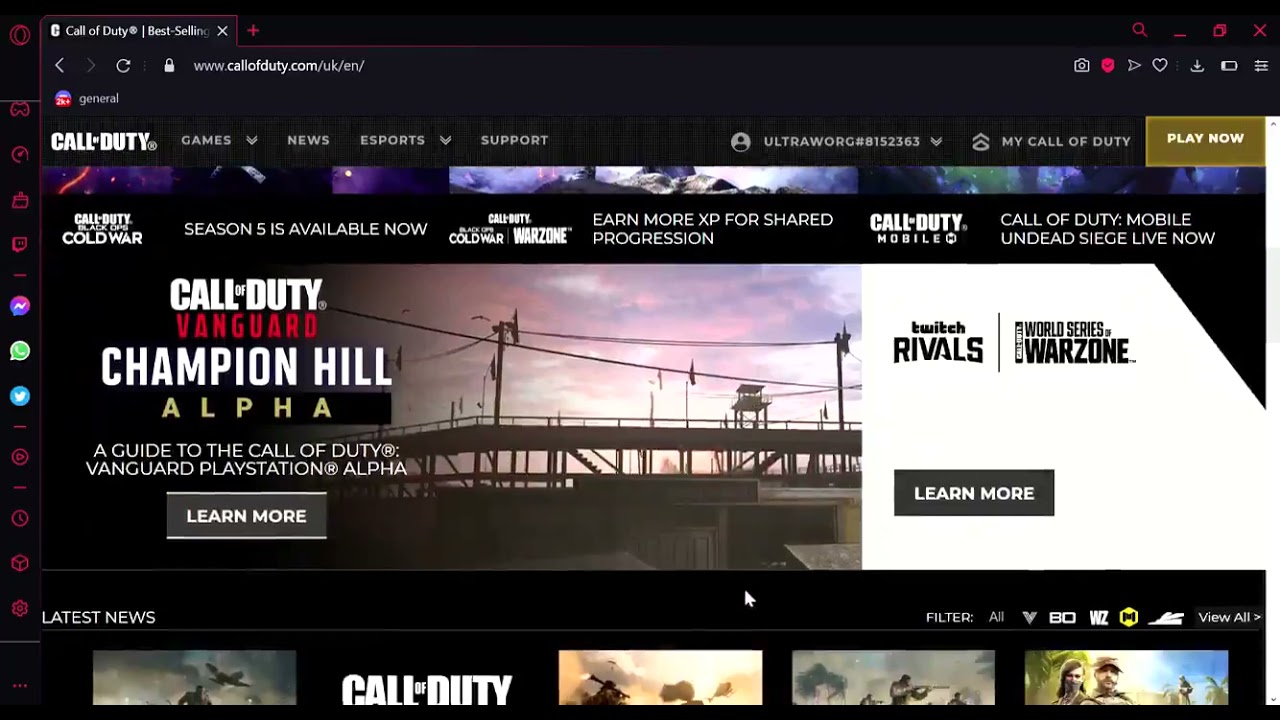The width and height of the screenshot is (1280, 720).
Task: Open Extensions cube icon in sidebar
Action: tap(20, 564)
